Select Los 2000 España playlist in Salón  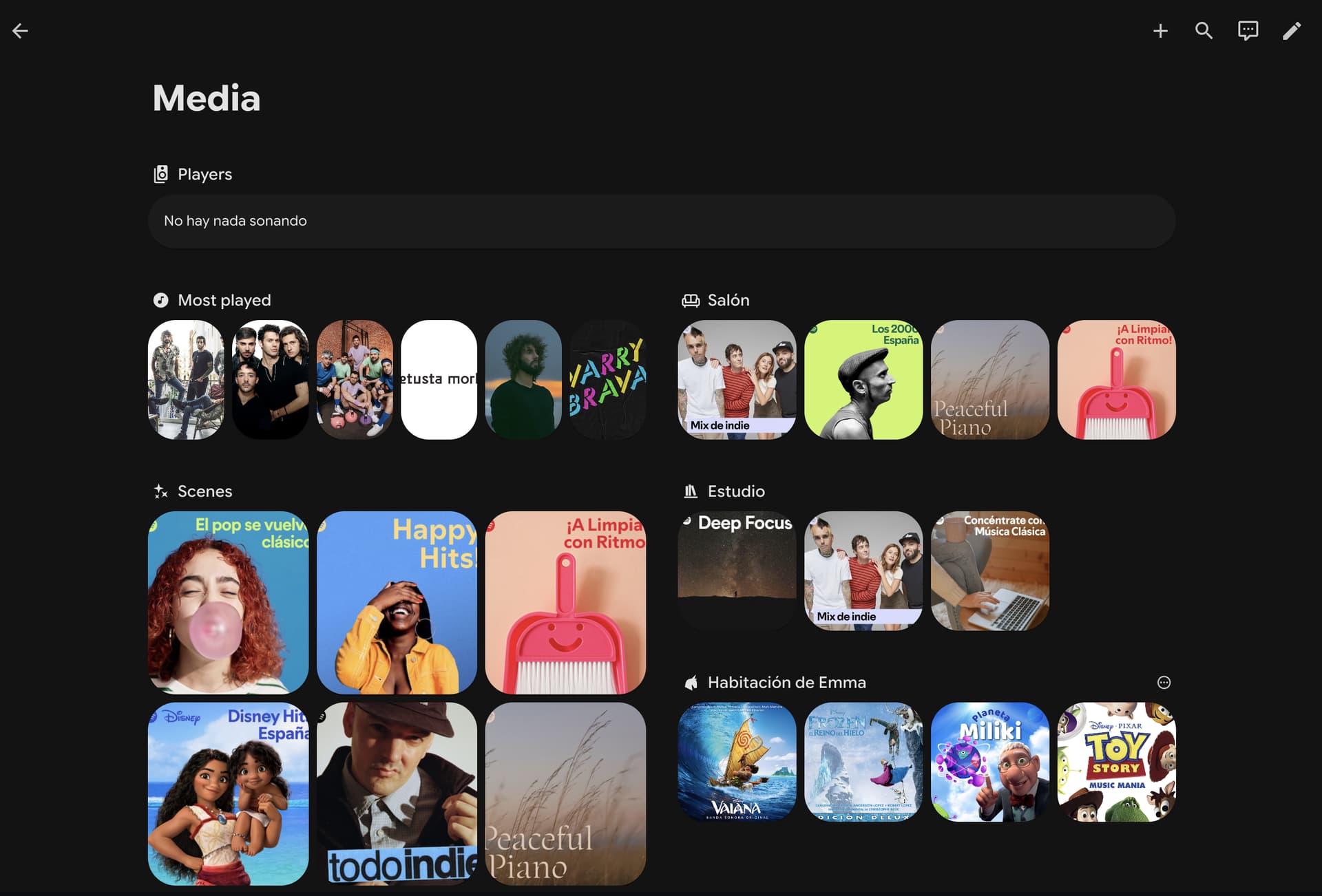[863, 379]
